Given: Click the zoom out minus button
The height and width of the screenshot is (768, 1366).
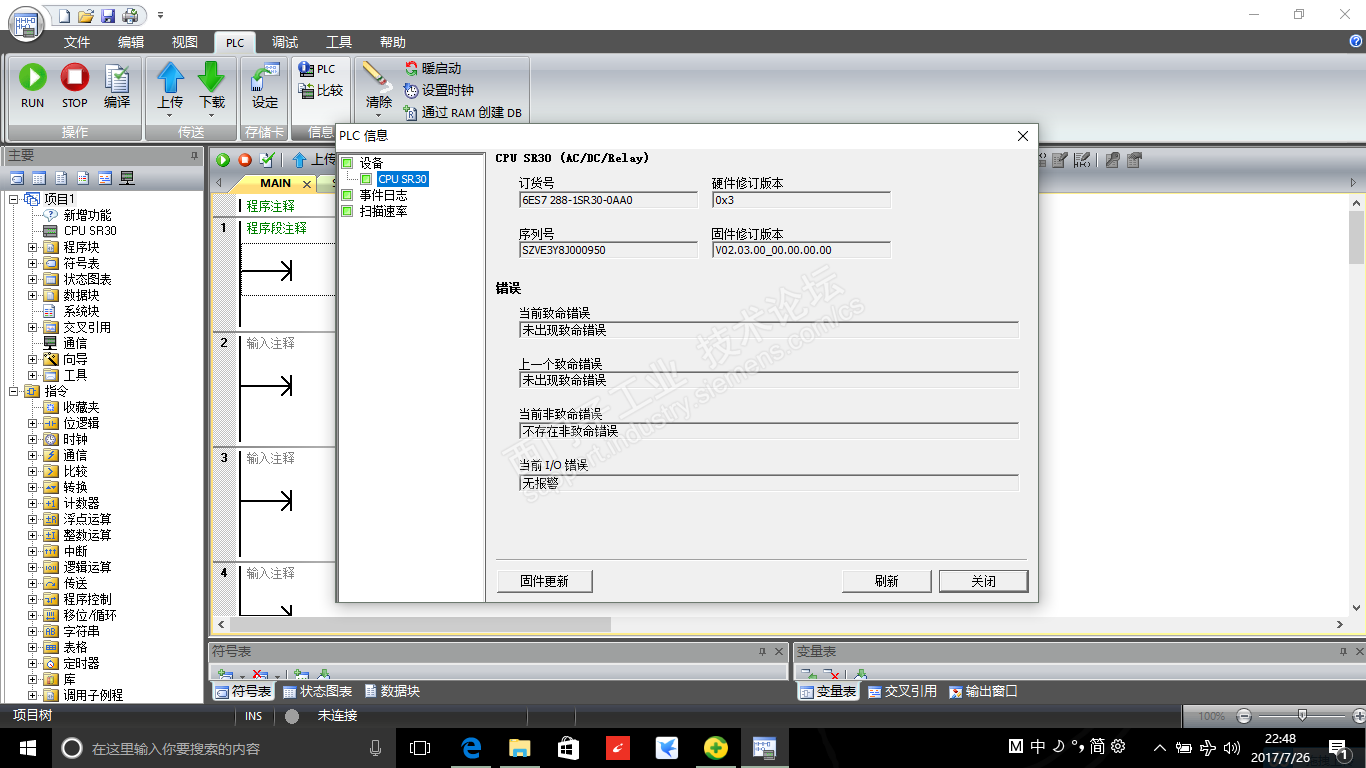Looking at the screenshot, I should 1244,716.
